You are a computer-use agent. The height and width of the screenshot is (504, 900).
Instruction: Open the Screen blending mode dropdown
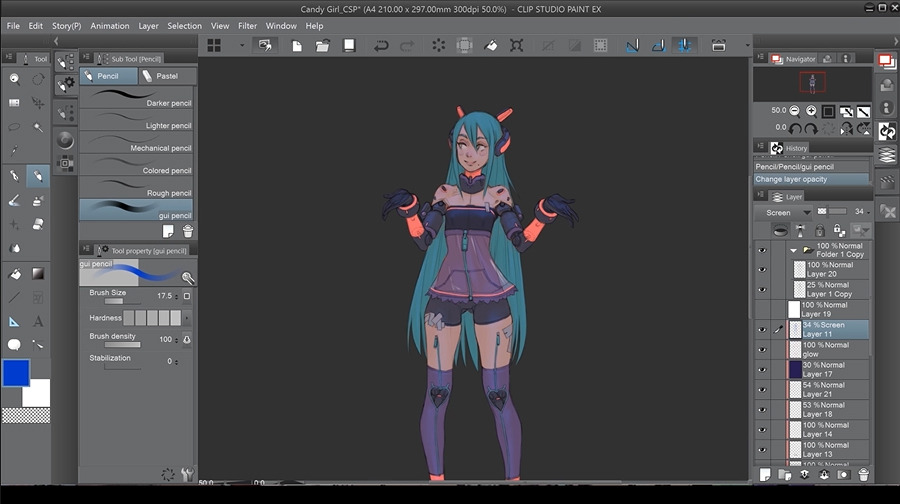point(785,212)
